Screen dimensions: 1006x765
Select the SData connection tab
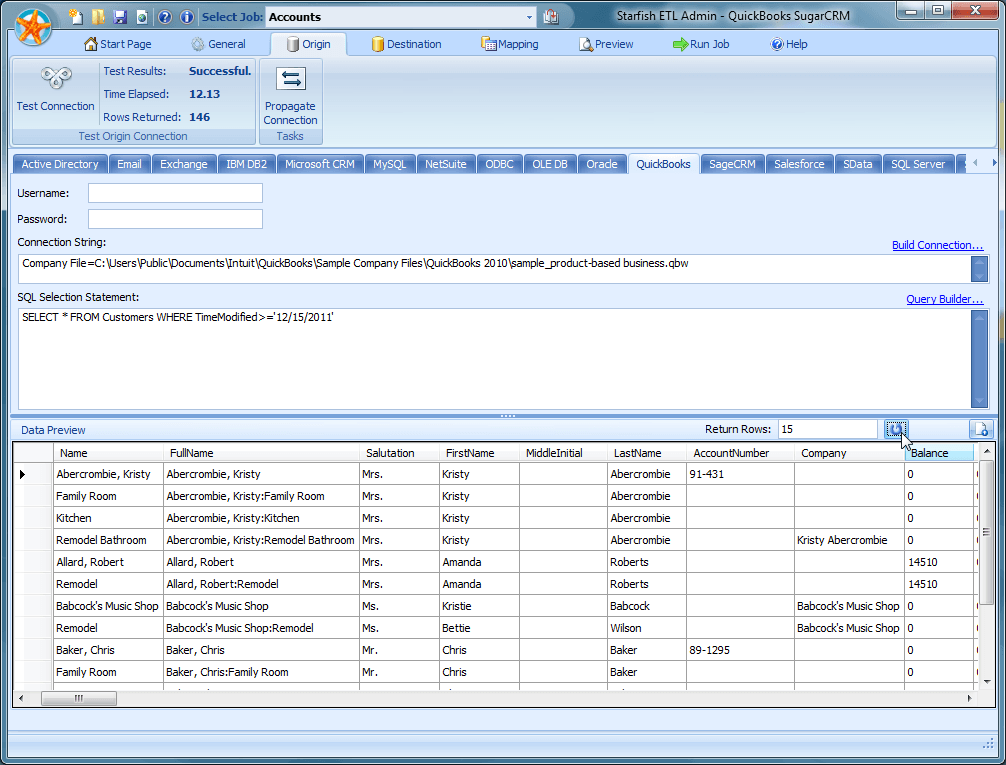pyautogui.click(x=858, y=164)
